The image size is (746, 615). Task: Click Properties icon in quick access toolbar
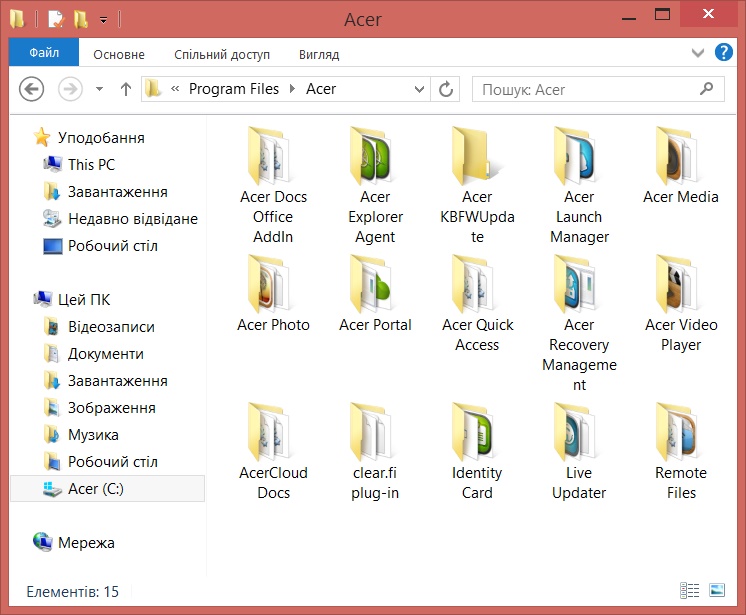point(56,20)
